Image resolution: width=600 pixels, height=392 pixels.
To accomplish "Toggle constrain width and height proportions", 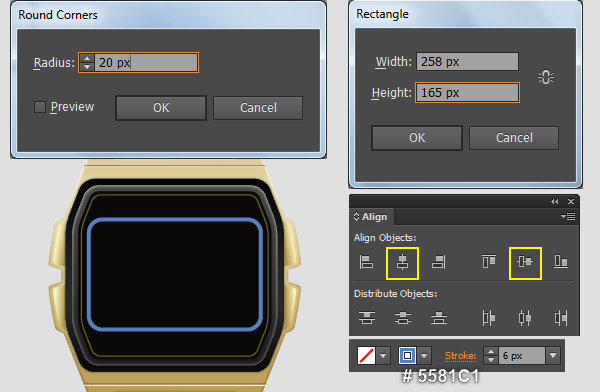I will coord(546,77).
